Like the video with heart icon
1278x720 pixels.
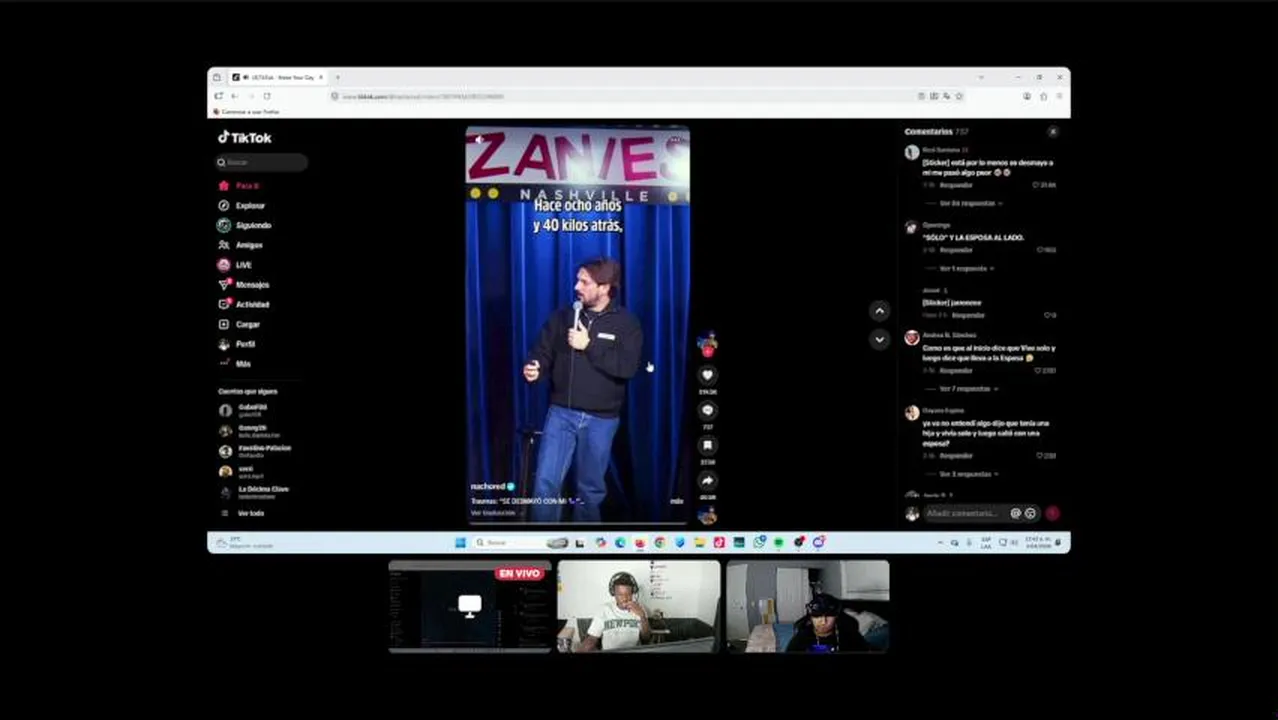pyautogui.click(x=707, y=375)
